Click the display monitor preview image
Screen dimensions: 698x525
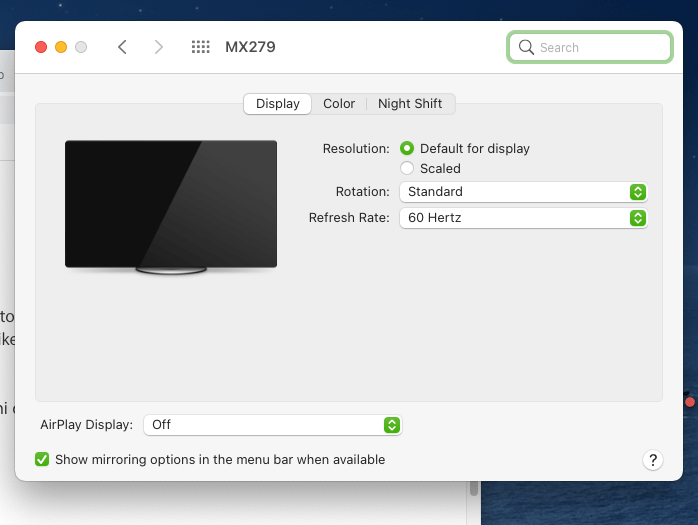pyautogui.click(x=171, y=207)
